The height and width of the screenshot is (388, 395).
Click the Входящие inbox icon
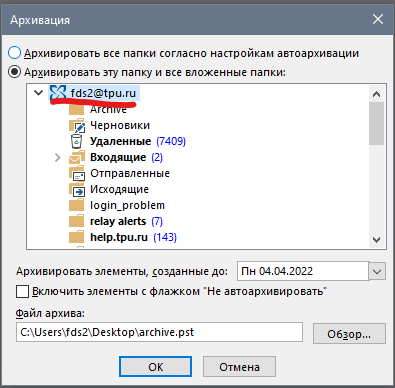click(x=77, y=157)
